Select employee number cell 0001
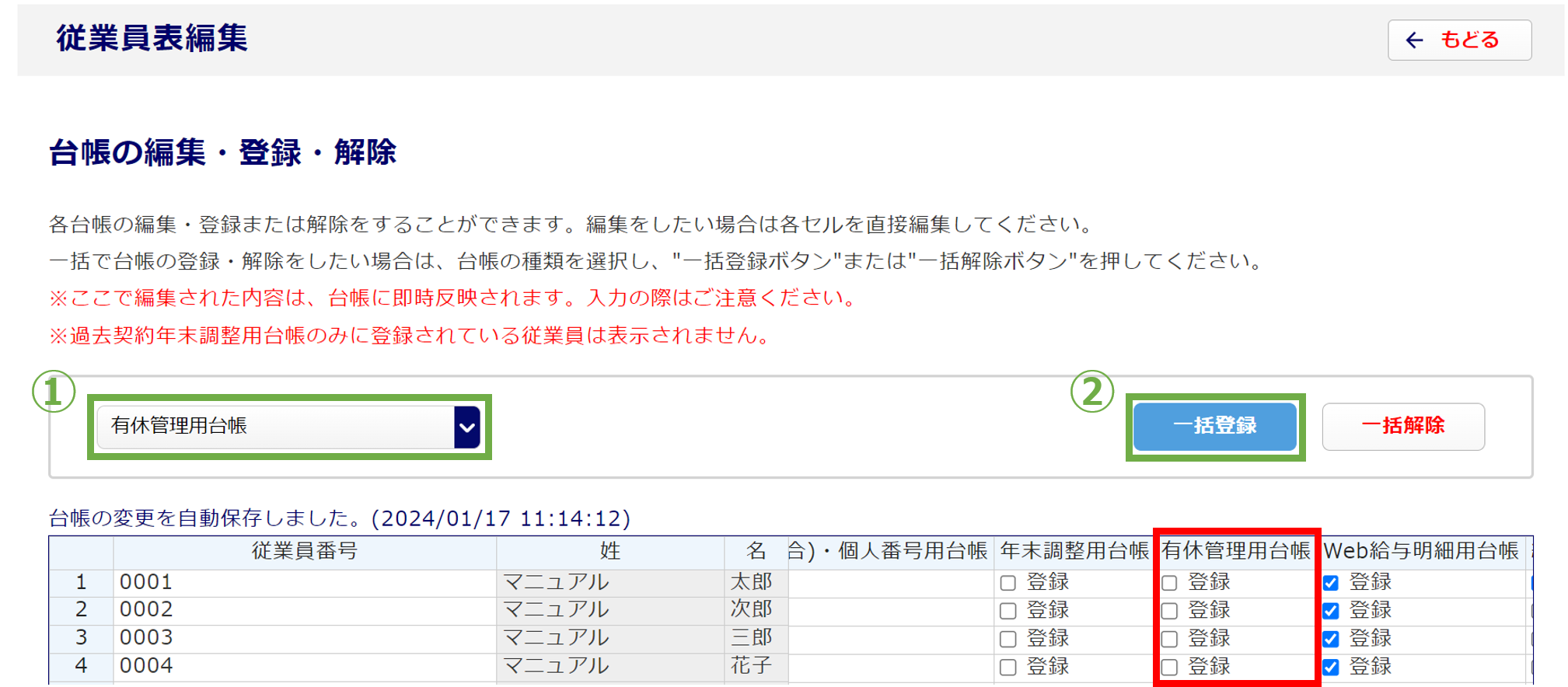This screenshot has width=1568, height=687. (305, 583)
